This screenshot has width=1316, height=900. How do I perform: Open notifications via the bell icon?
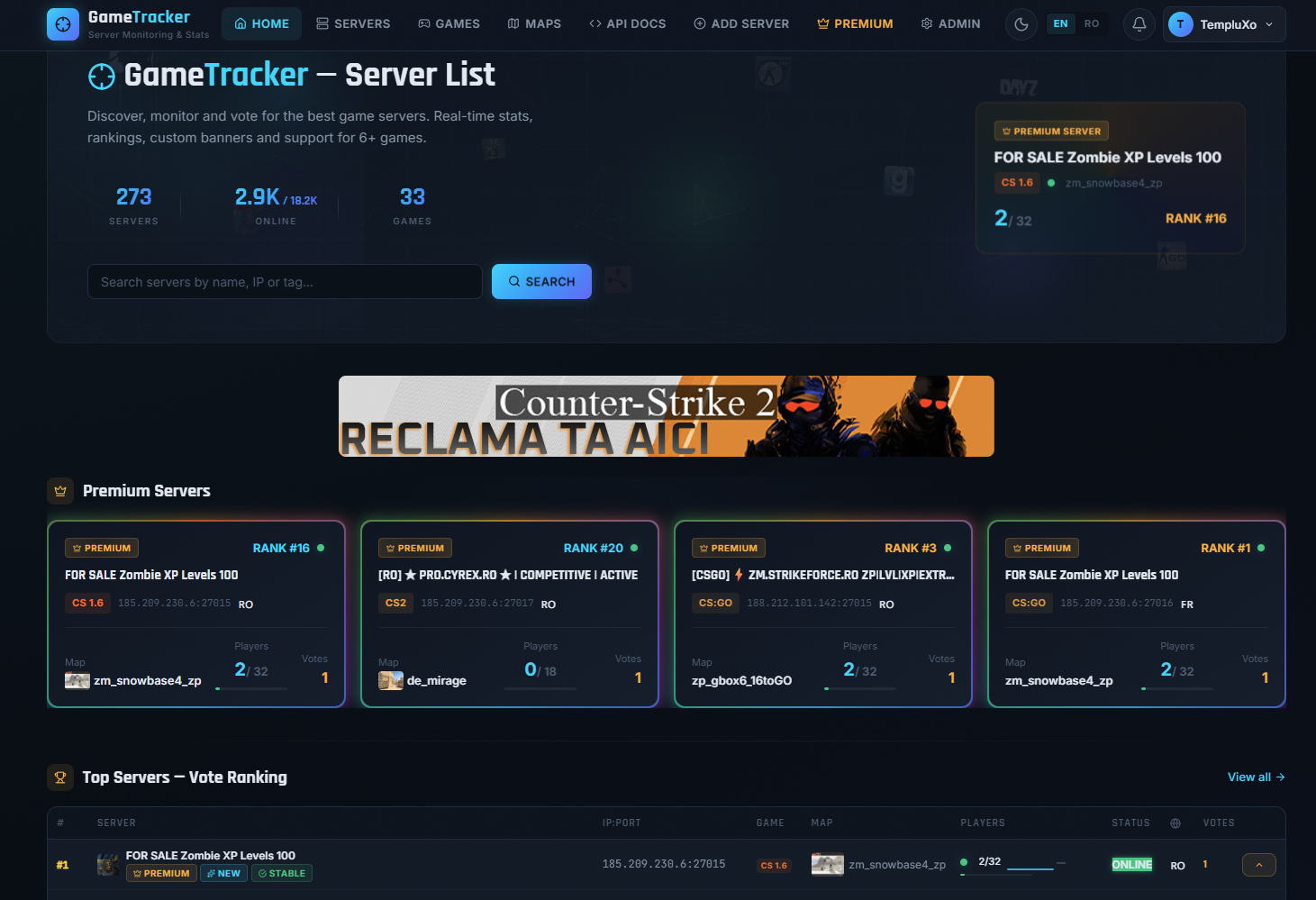coord(1139,23)
